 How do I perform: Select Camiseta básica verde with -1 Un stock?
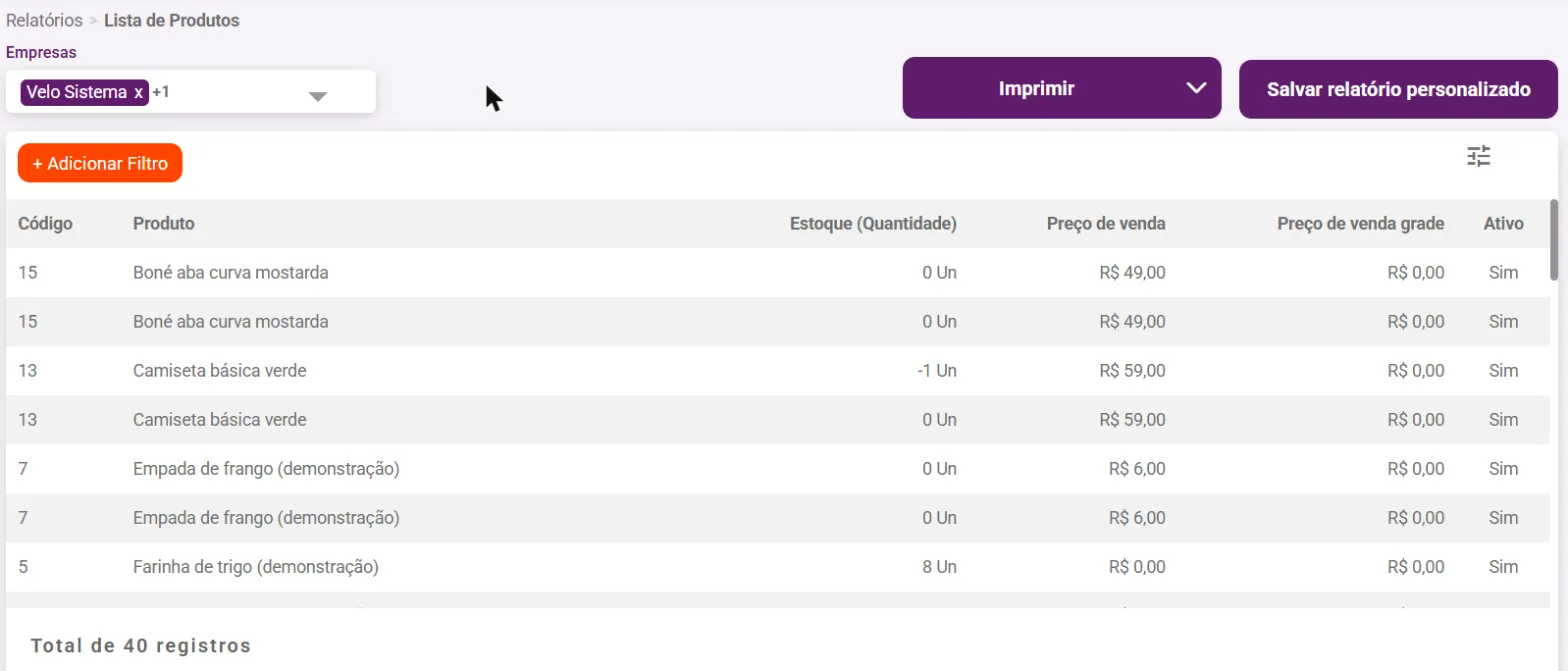point(219,371)
